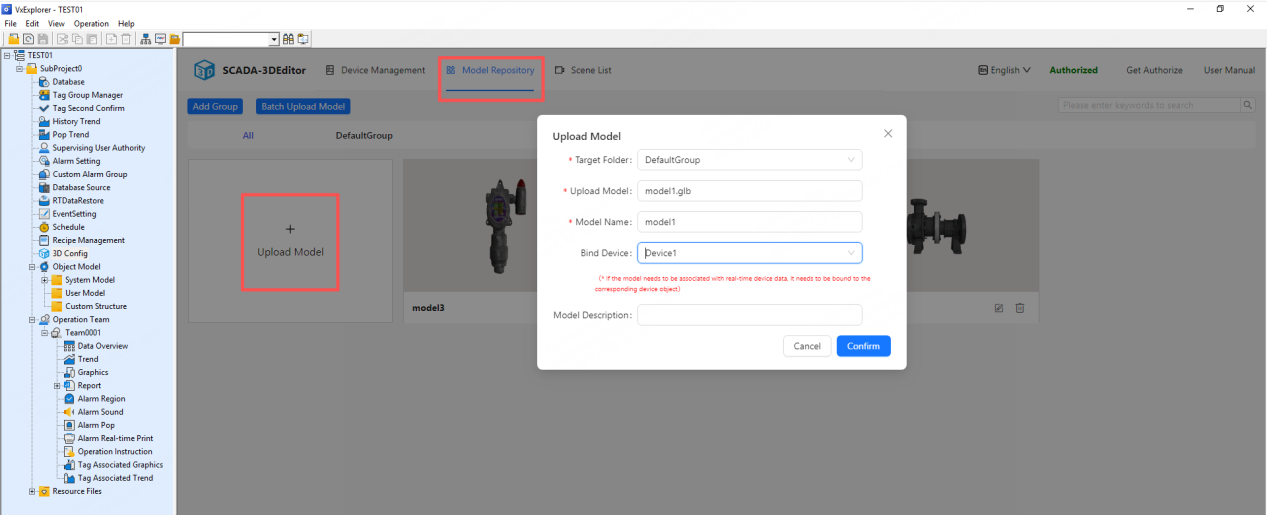Switch to the Scene List tab
The image size is (1267, 515).
click(583, 71)
